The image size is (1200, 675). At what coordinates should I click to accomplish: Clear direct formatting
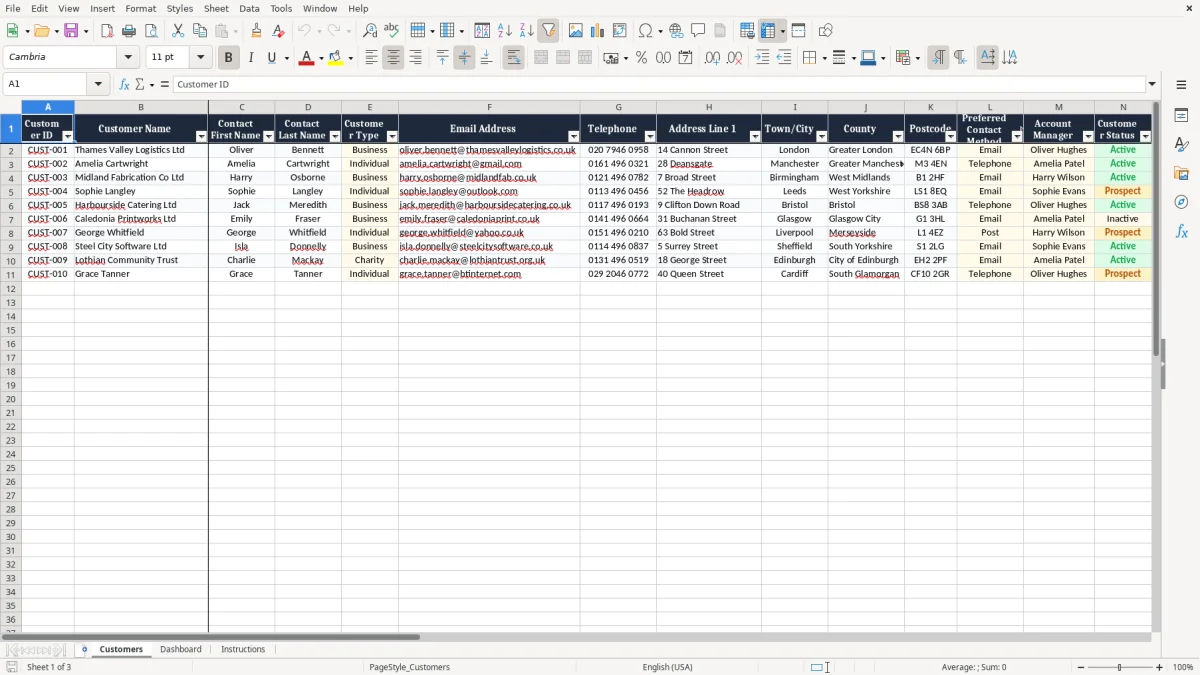coord(278,31)
